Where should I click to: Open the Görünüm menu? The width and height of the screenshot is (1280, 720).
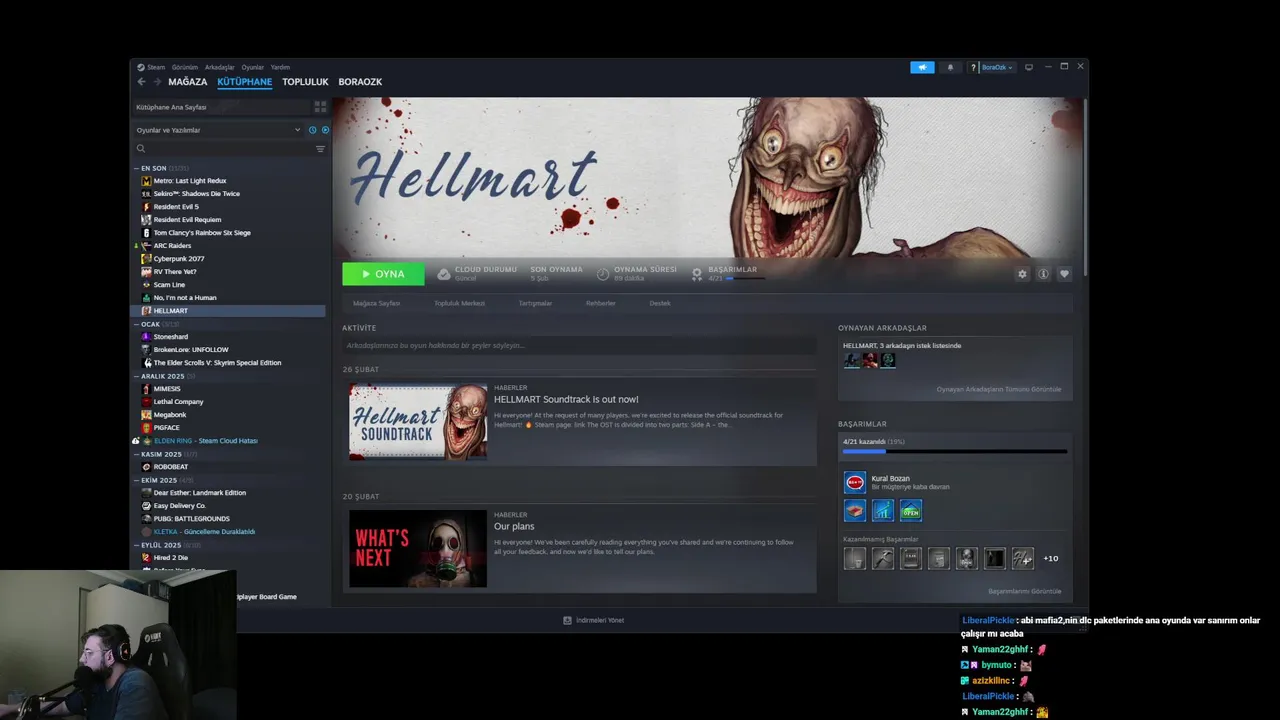point(185,67)
